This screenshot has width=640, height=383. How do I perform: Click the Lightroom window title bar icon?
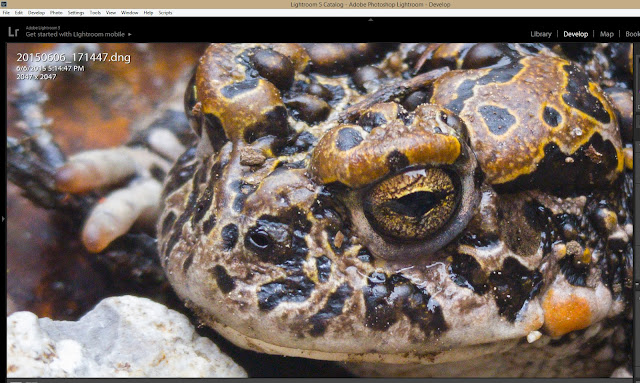pos(3,4)
